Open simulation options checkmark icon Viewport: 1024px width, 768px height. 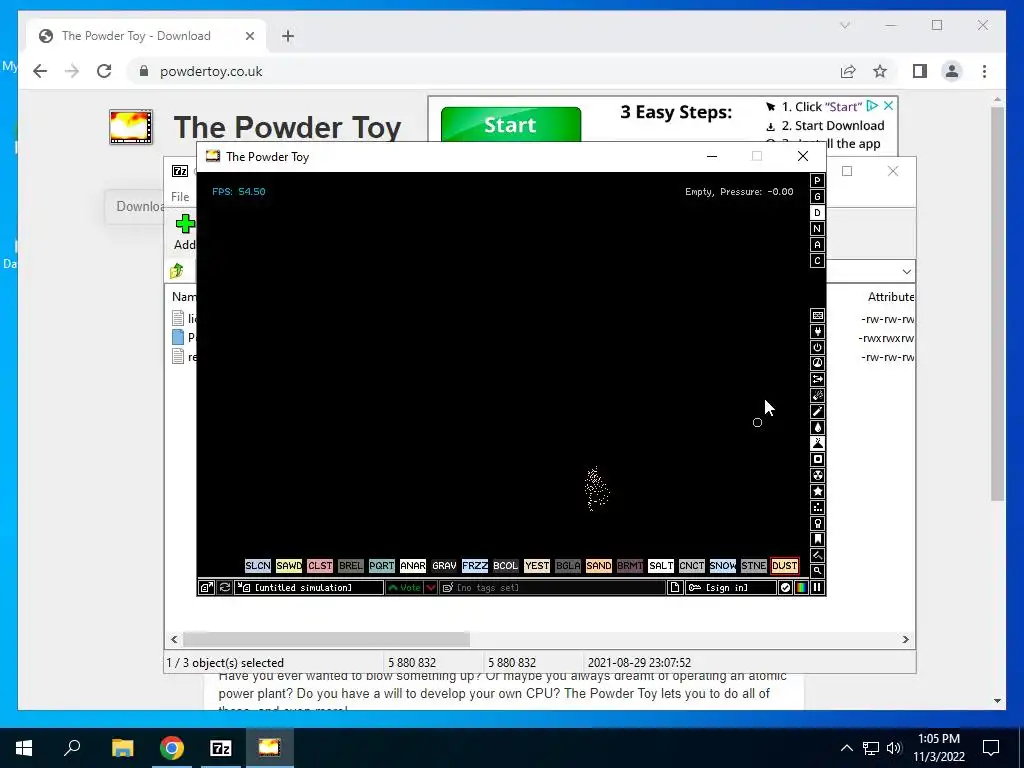tap(785, 588)
